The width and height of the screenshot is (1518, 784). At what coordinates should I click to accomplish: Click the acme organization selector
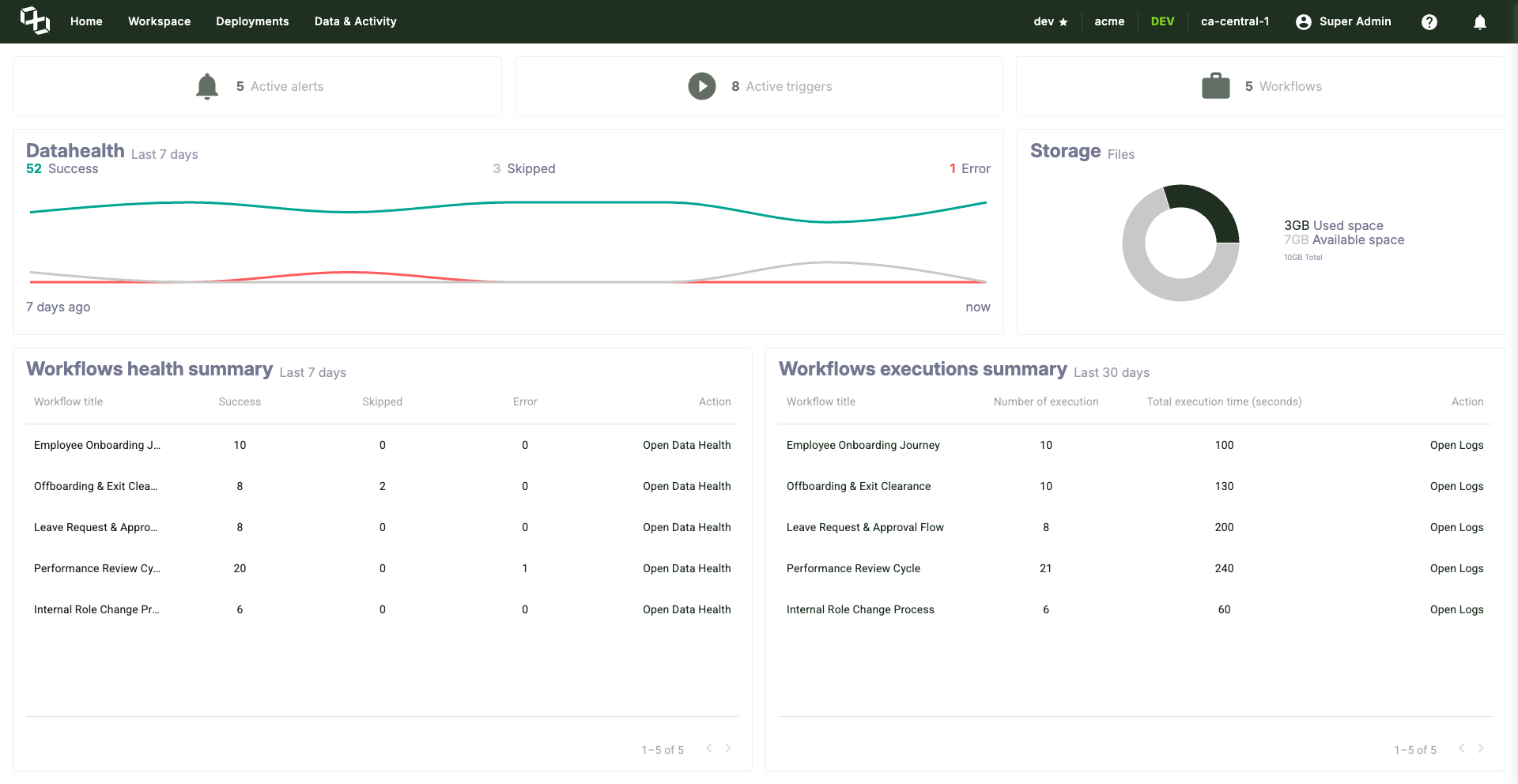pos(1109,21)
